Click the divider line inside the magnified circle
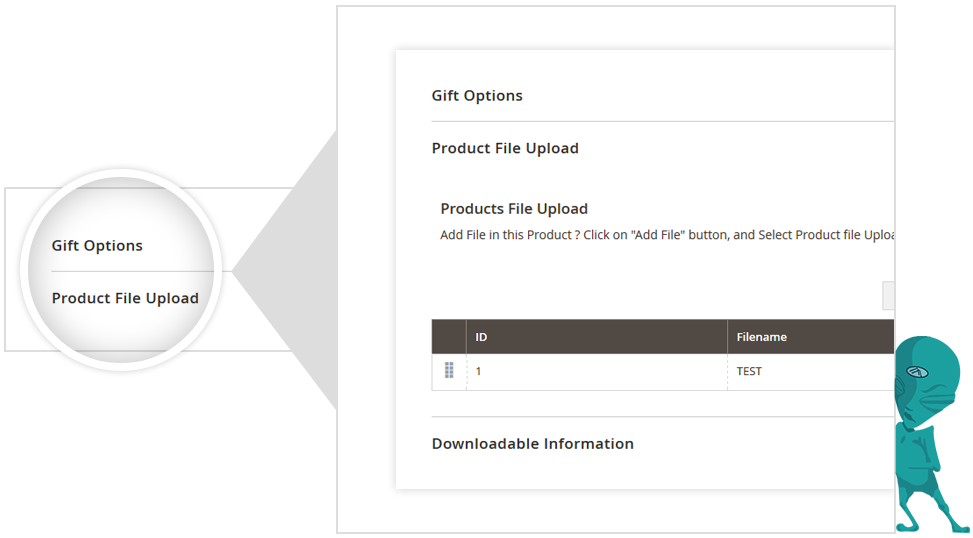The image size is (973, 538). click(x=130, y=271)
